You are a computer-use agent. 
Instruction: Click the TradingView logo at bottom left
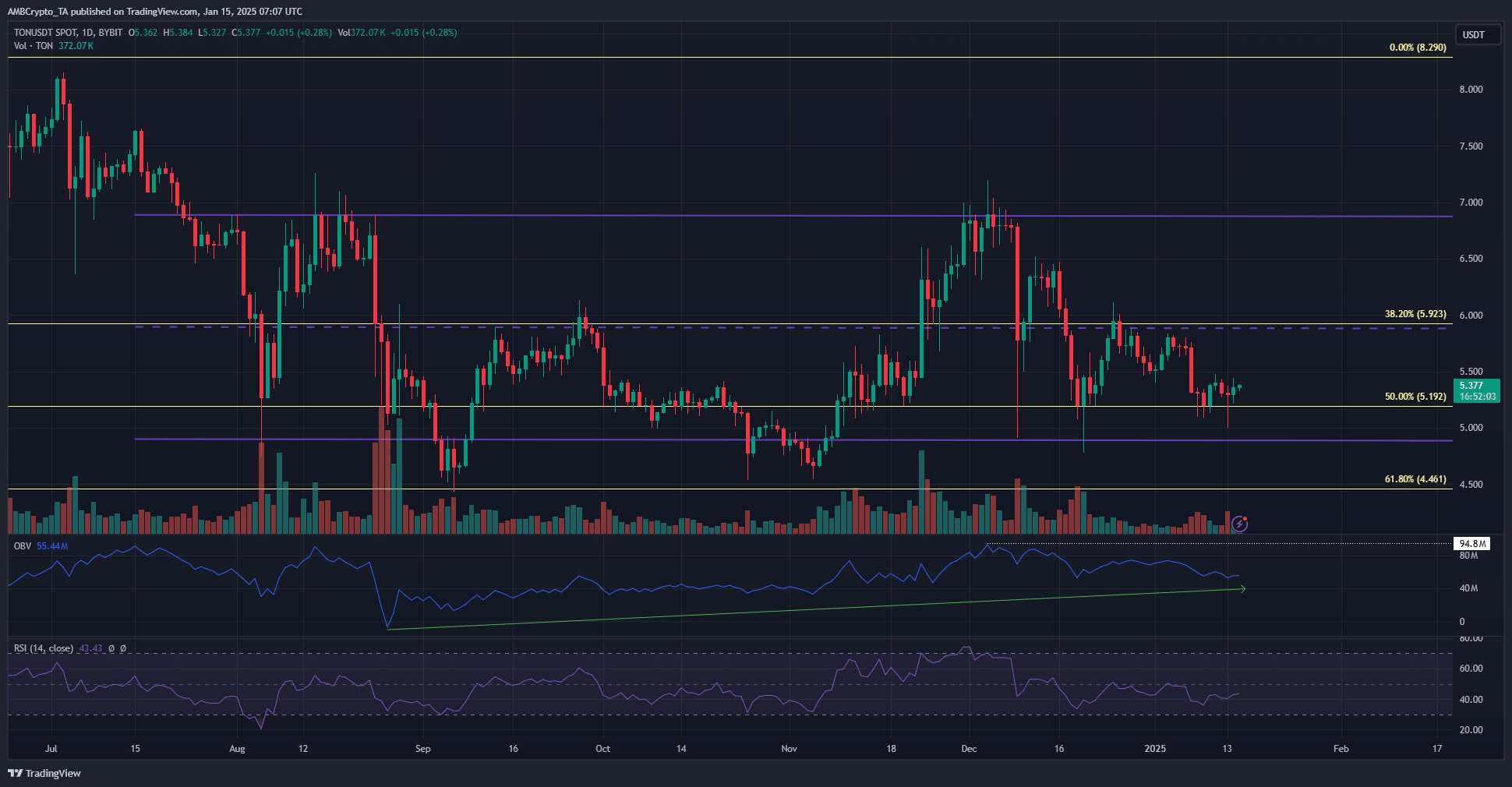pyautogui.click(x=44, y=773)
